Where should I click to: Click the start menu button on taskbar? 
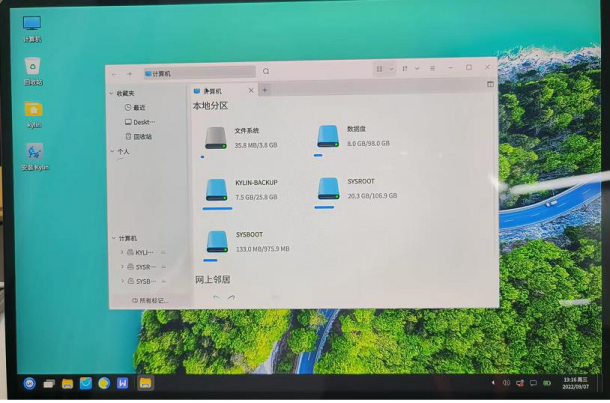[x=30, y=383]
